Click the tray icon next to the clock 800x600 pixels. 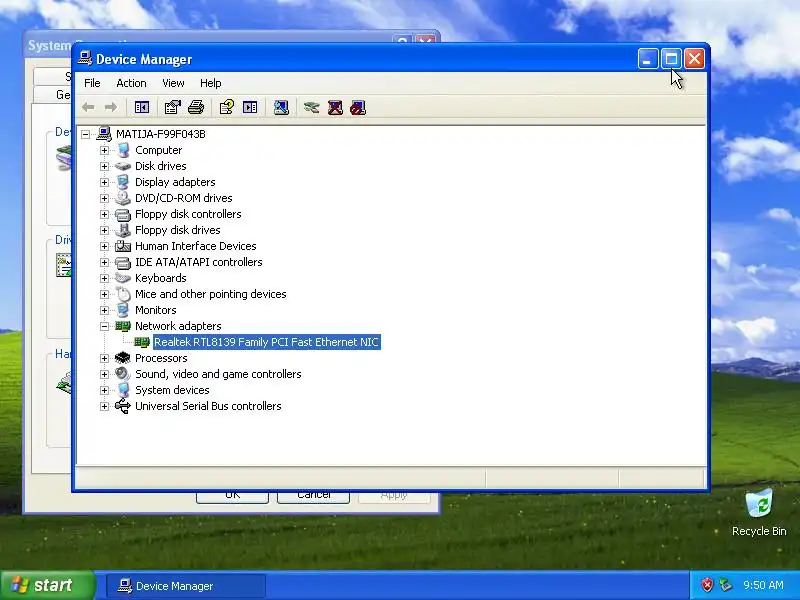pos(726,585)
